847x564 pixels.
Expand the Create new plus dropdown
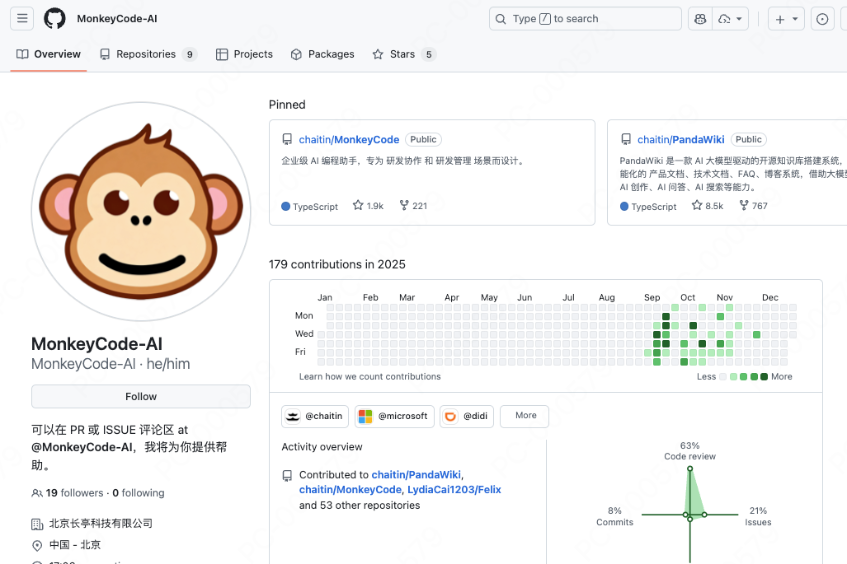pyautogui.click(x=786, y=19)
